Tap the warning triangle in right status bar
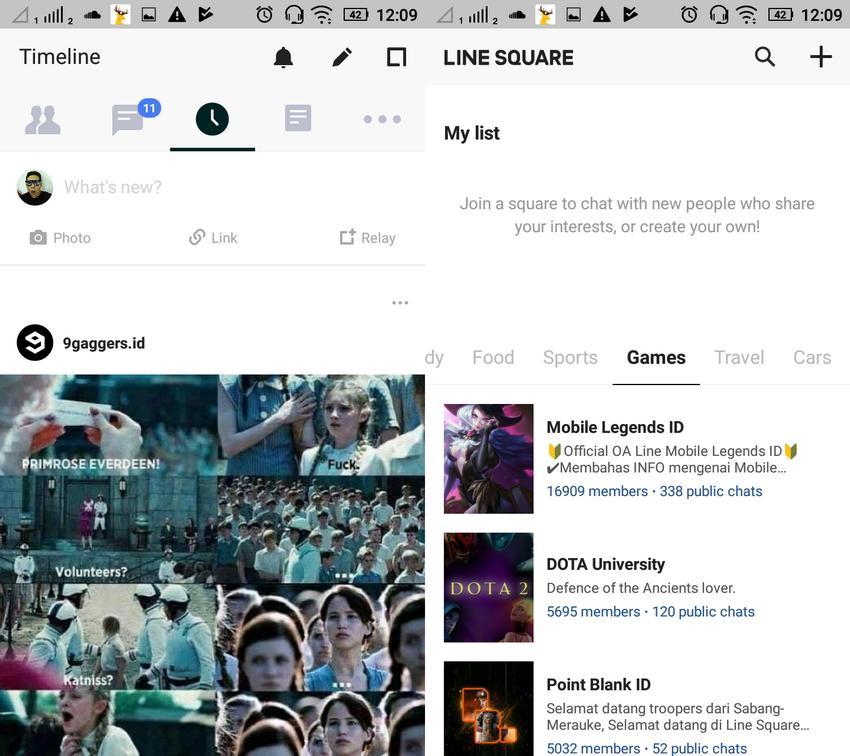This screenshot has height=756, width=850. click(601, 15)
